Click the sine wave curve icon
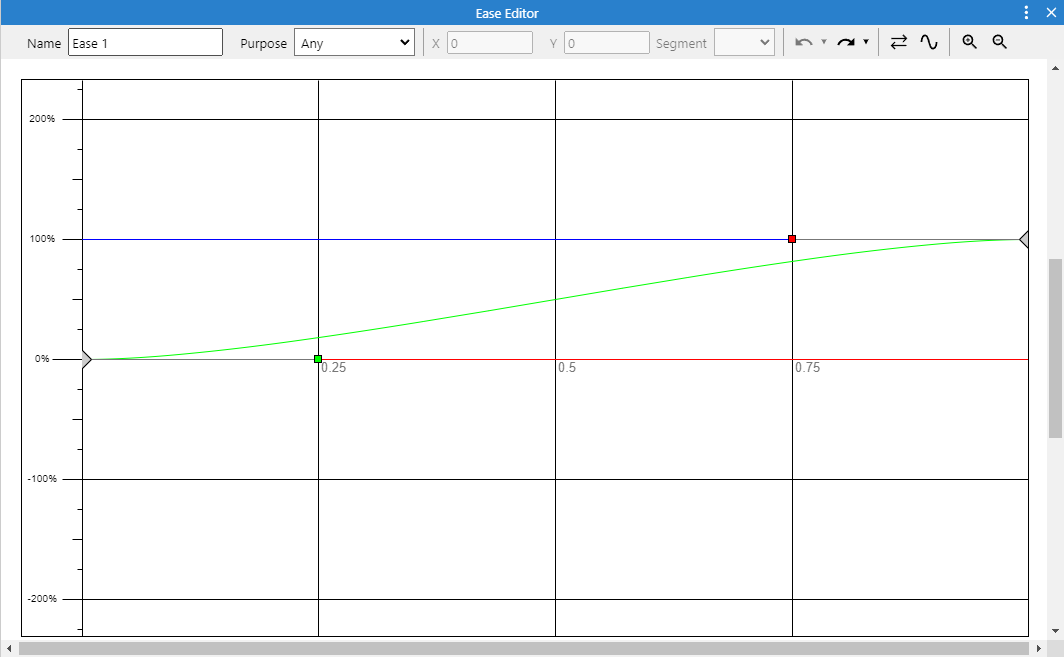The image size is (1064, 657). pyautogui.click(x=930, y=41)
